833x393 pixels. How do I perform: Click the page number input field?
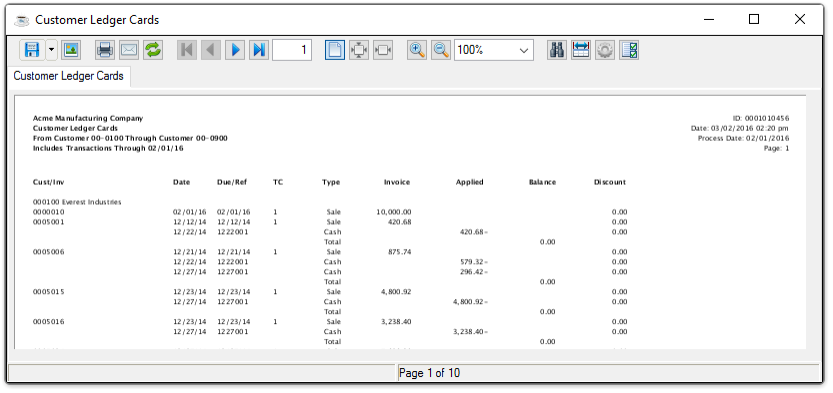tap(292, 50)
